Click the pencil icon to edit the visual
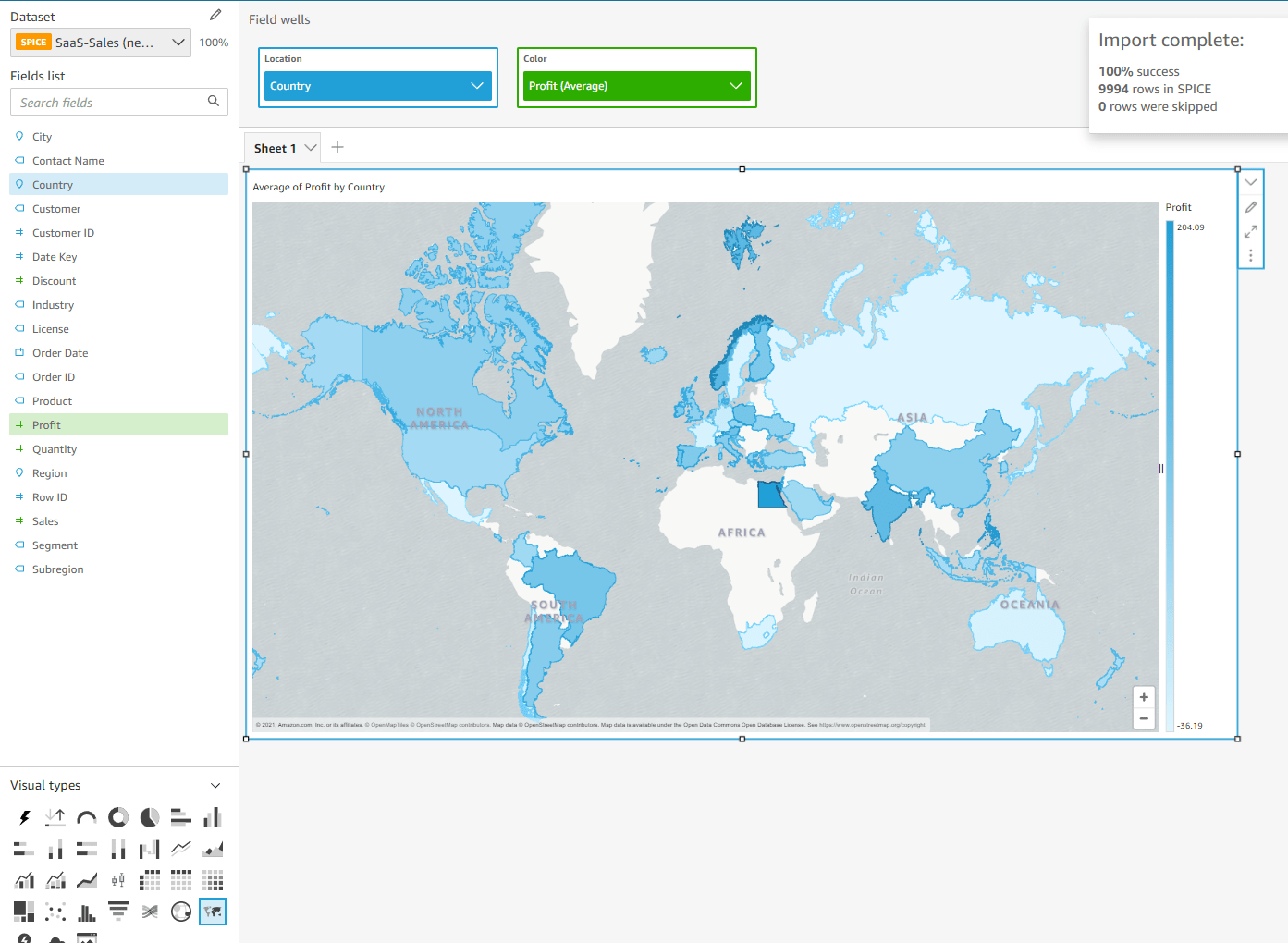Viewport: 1288px width, 943px height. pos(1251,207)
